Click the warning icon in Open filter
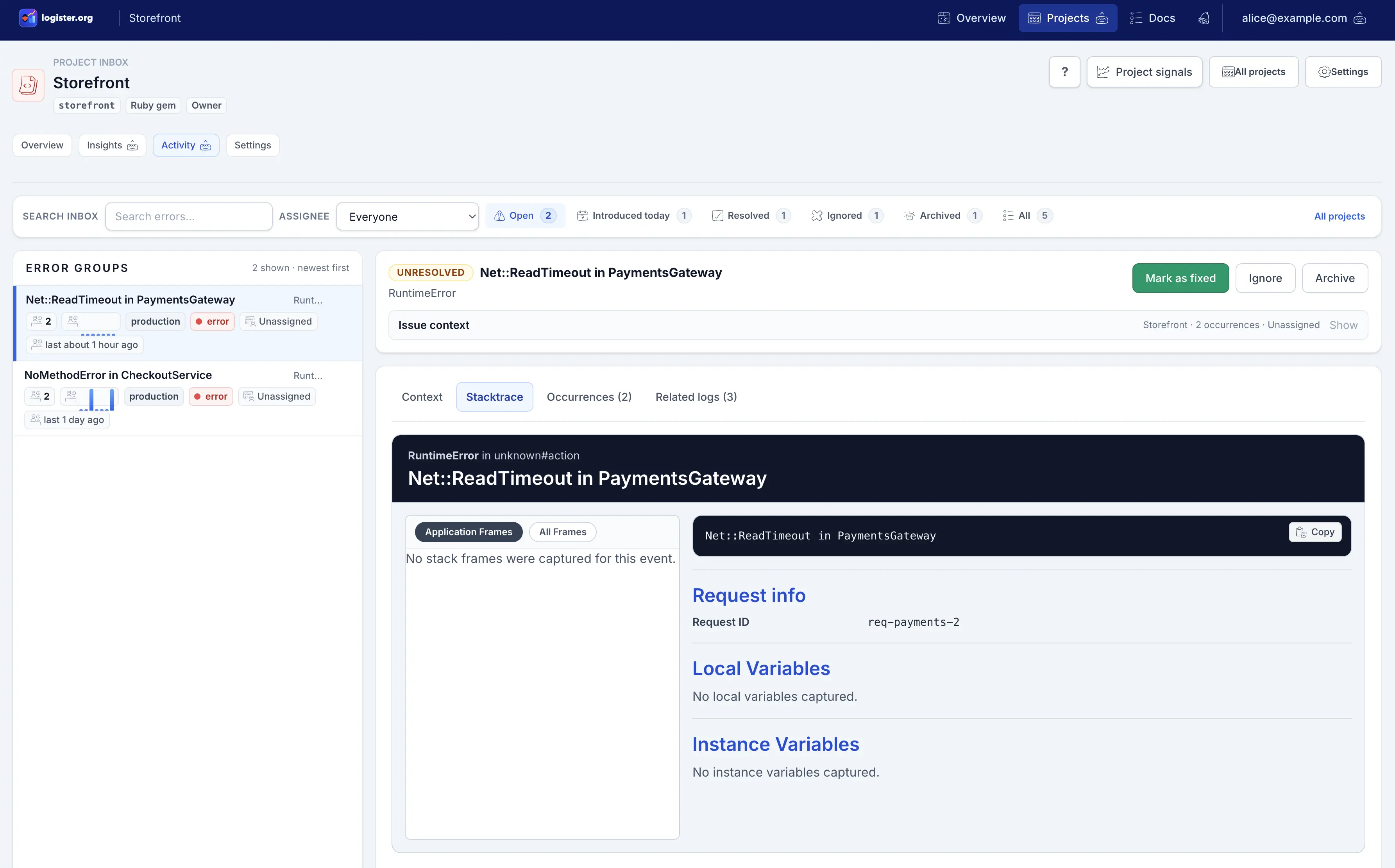The height and width of the screenshot is (868, 1395). coord(499,215)
